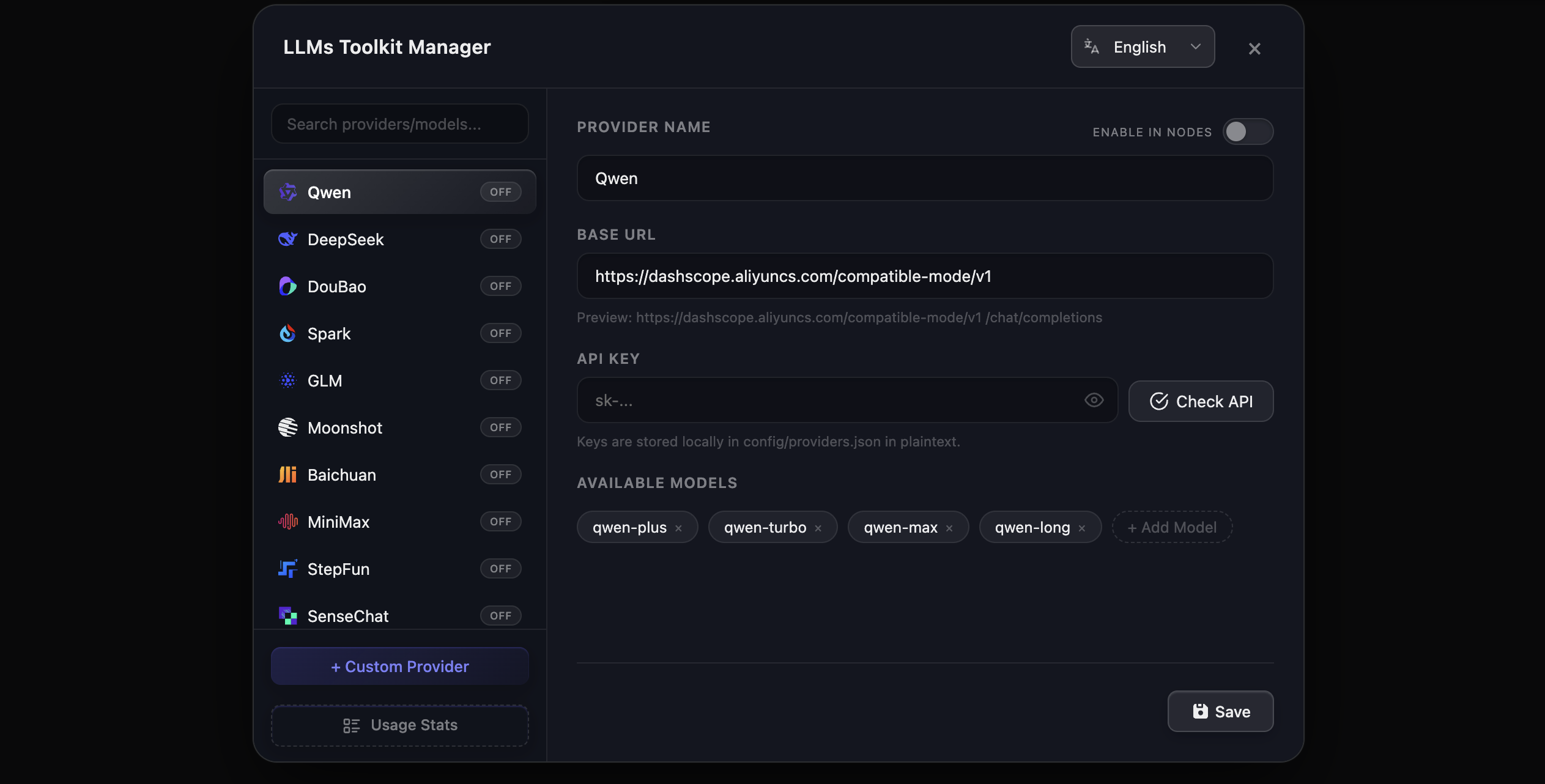Focus the Search providers/models field
This screenshot has height=784, width=1545.
point(400,124)
